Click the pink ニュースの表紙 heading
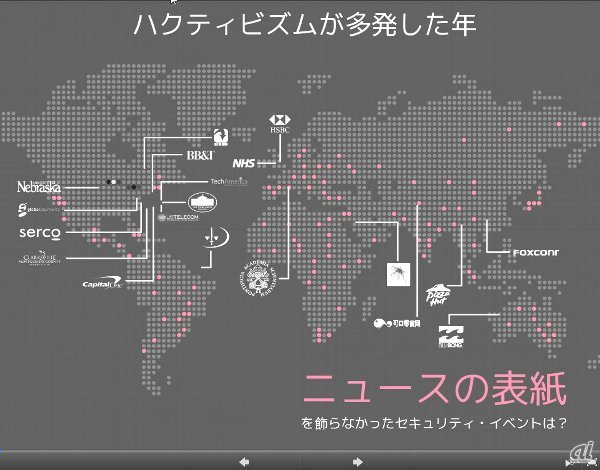This screenshot has width=600, height=470. (x=435, y=389)
